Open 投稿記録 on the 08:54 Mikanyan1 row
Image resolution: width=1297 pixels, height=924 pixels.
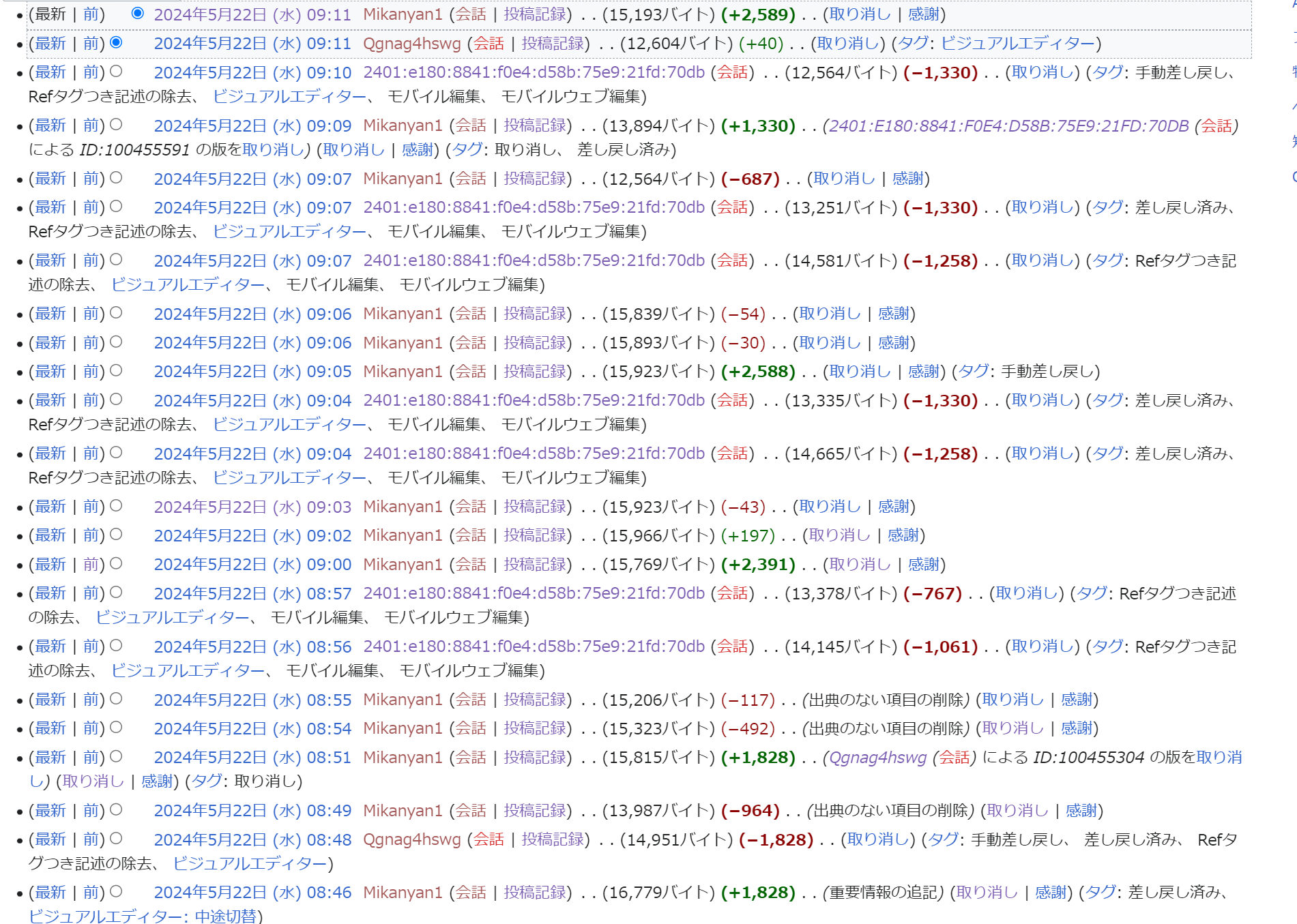(535, 728)
